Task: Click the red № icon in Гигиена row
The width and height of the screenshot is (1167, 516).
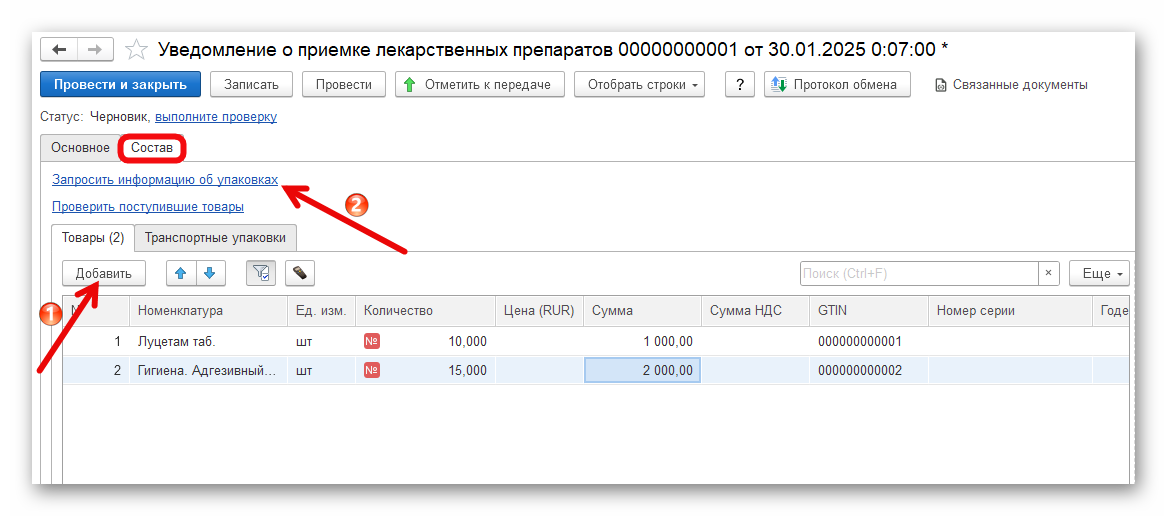Action: point(371,369)
